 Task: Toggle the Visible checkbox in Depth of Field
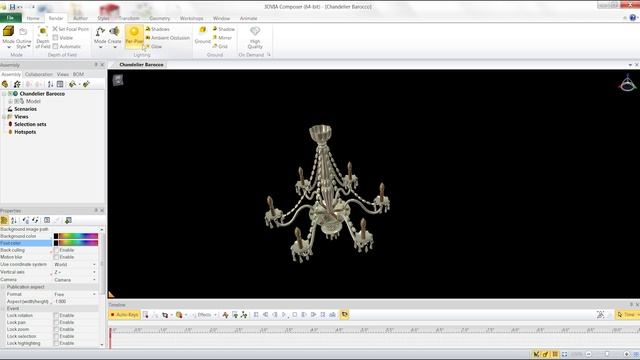pos(56,38)
